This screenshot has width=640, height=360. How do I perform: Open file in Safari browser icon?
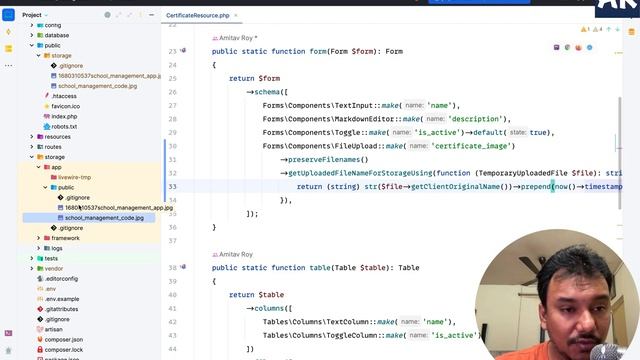(x=589, y=47)
